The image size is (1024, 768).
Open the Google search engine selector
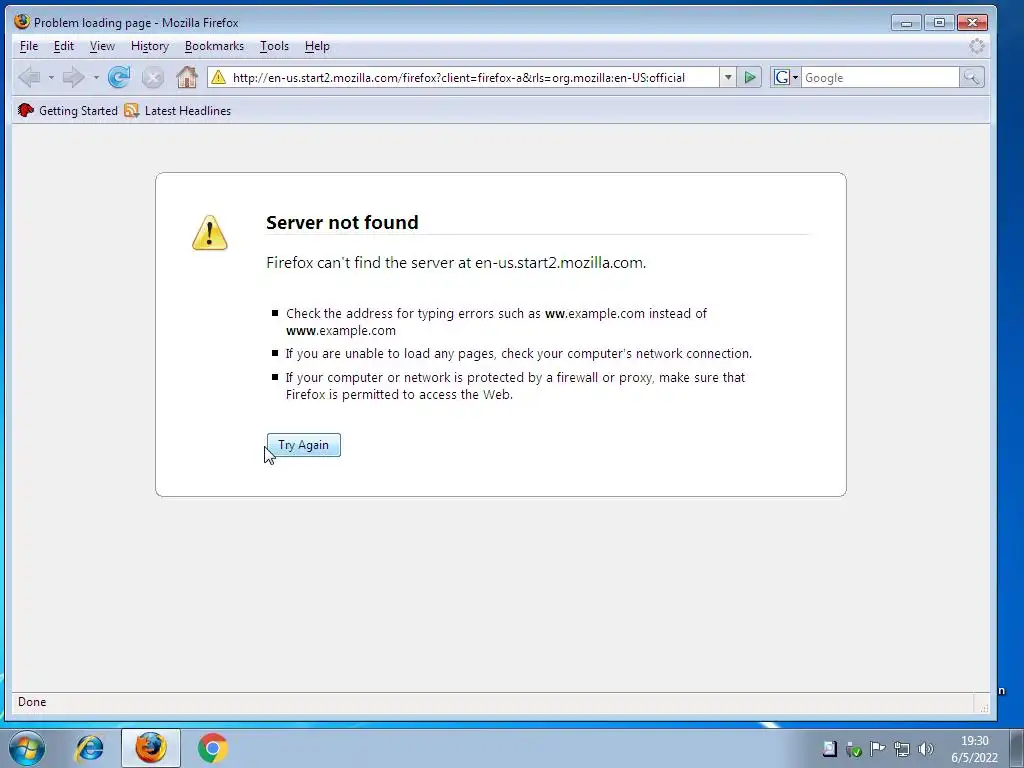(786, 78)
